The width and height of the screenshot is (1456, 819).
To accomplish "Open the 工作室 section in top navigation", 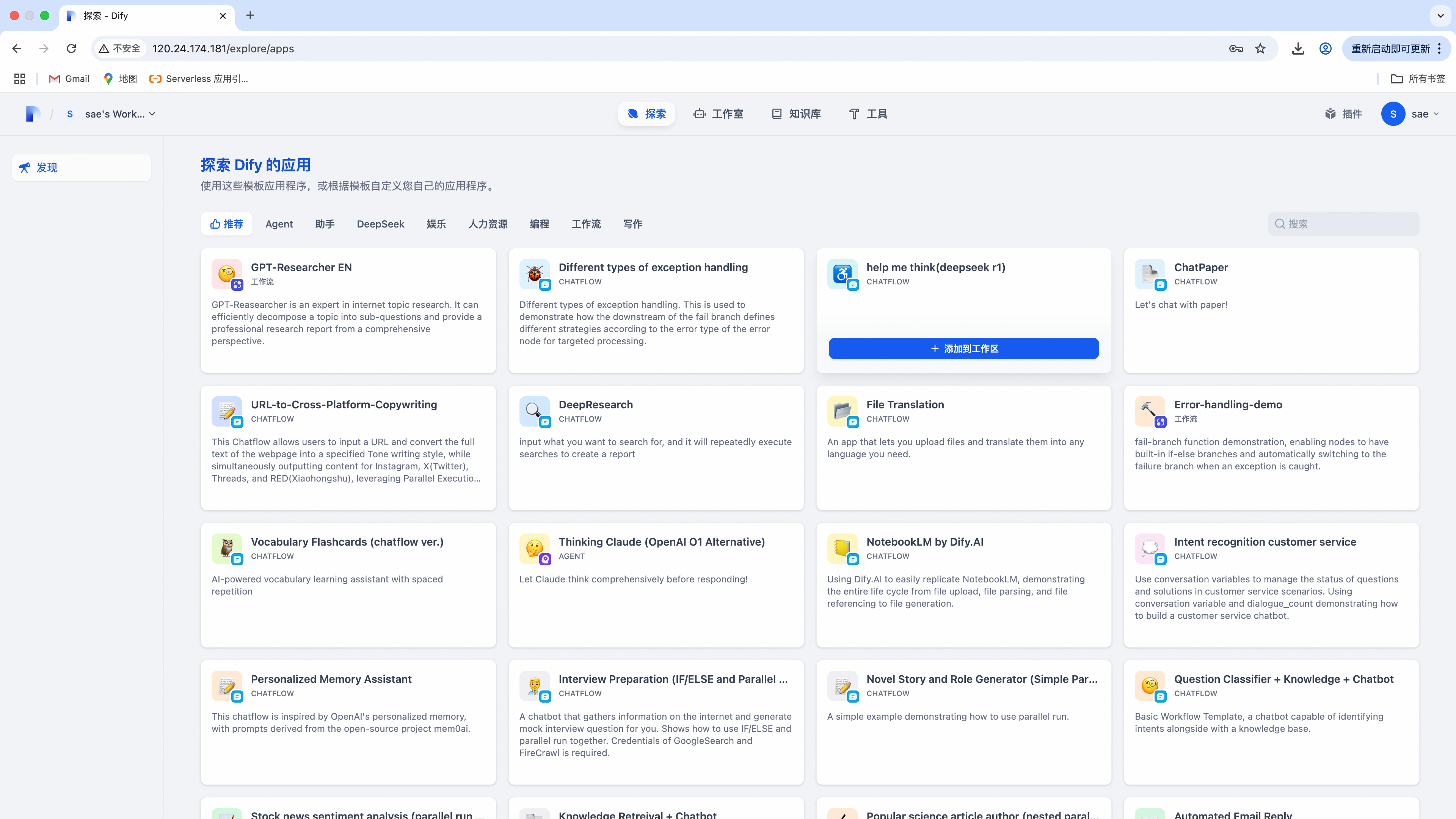I will tap(719, 114).
